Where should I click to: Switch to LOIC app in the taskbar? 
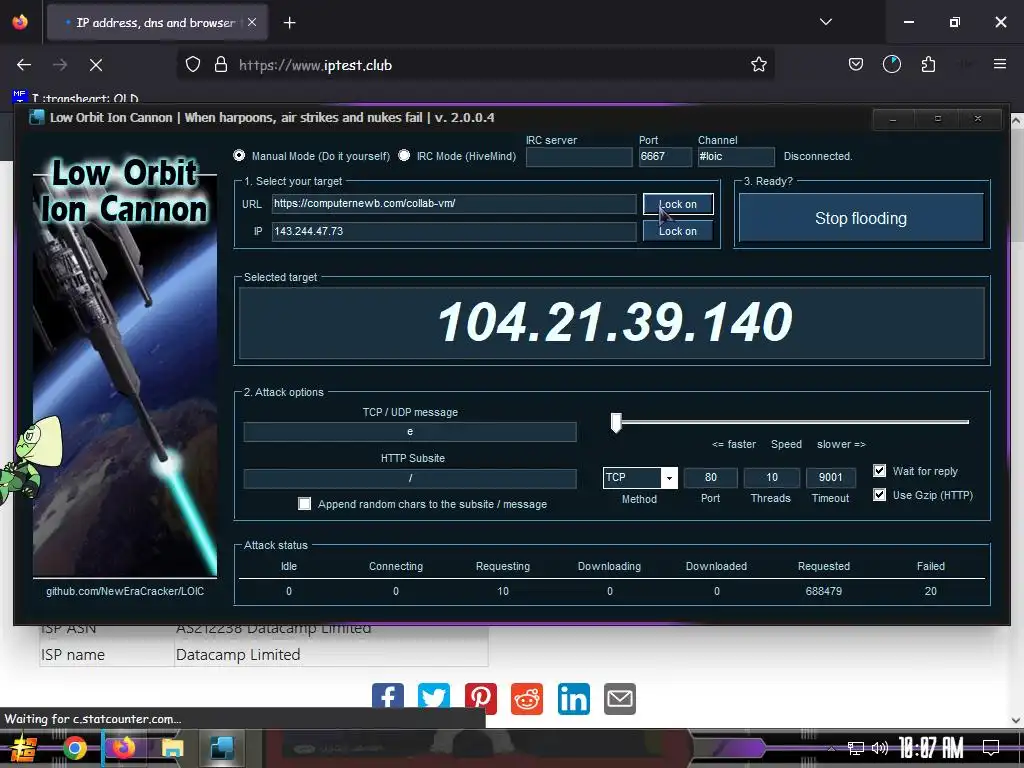click(x=221, y=748)
